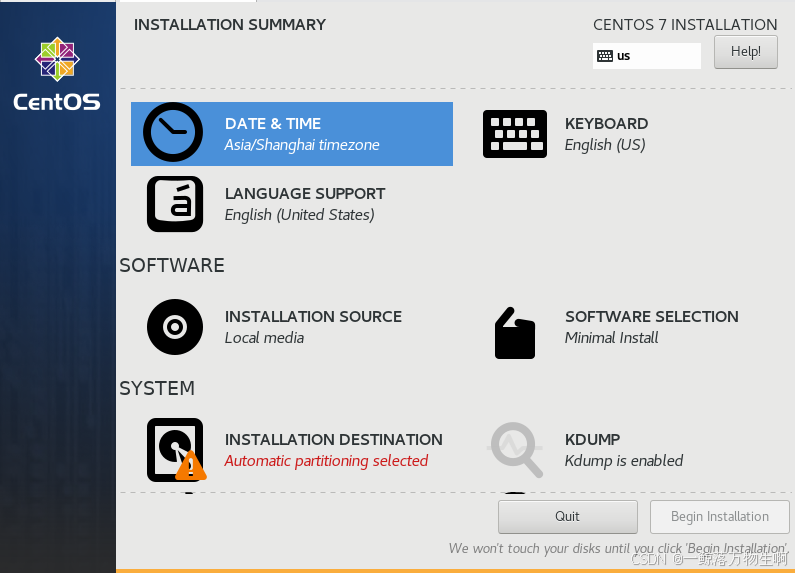Click 'Asia/Shanghai timezone' text
The width and height of the screenshot is (795, 573).
[302, 145]
